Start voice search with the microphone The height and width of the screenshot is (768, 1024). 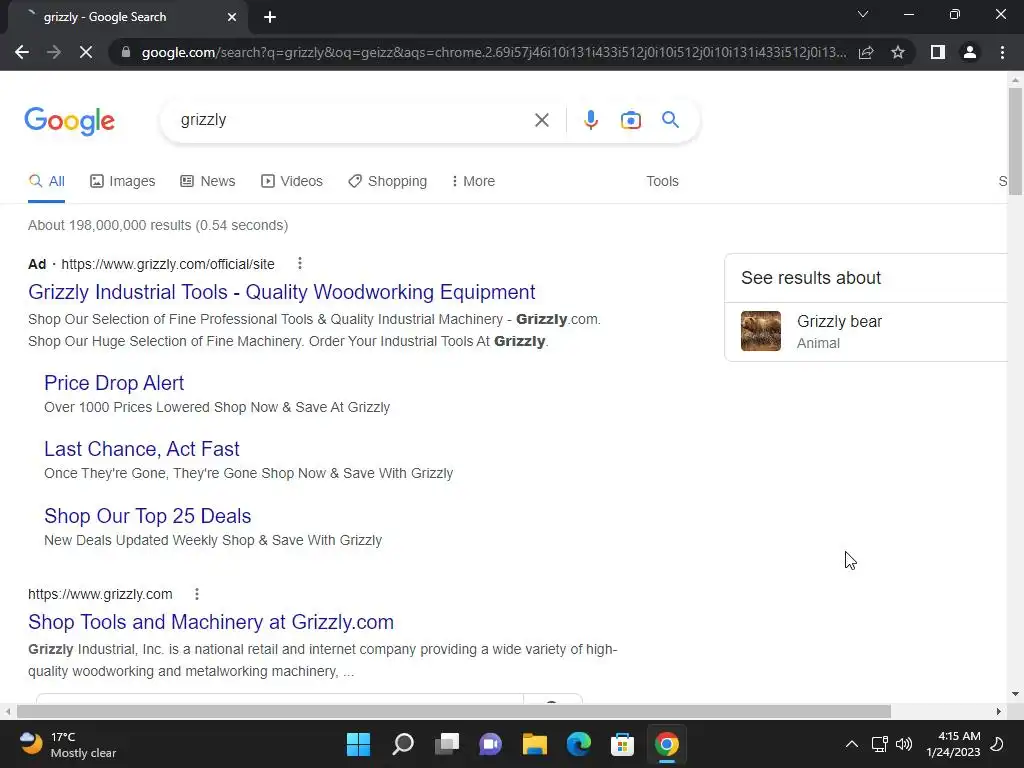(x=590, y=120)
